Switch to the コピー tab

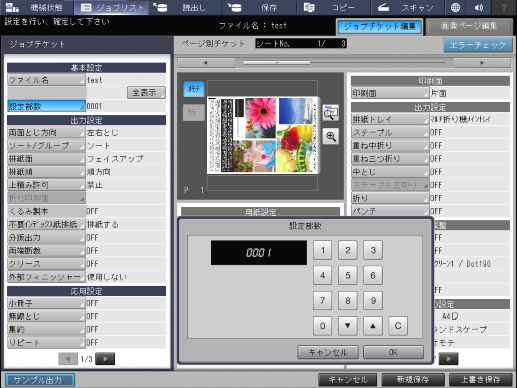[x=334, y=7]
